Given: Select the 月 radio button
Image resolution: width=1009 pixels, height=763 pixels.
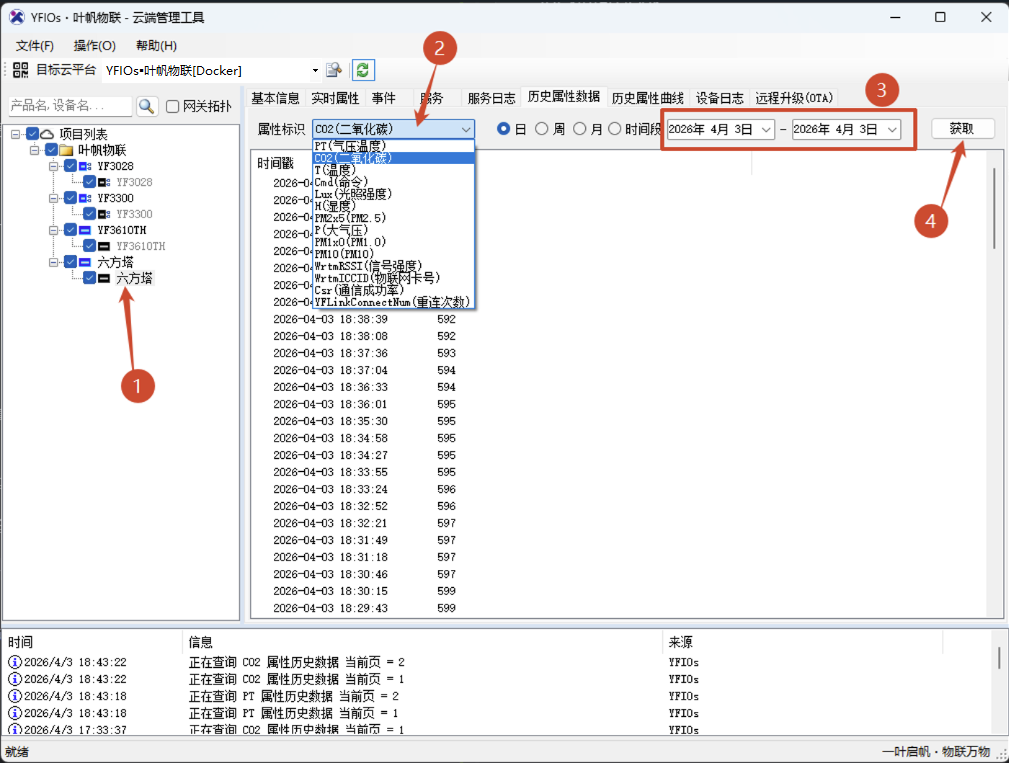Looking at the screenshot, I should coord(580,129).
